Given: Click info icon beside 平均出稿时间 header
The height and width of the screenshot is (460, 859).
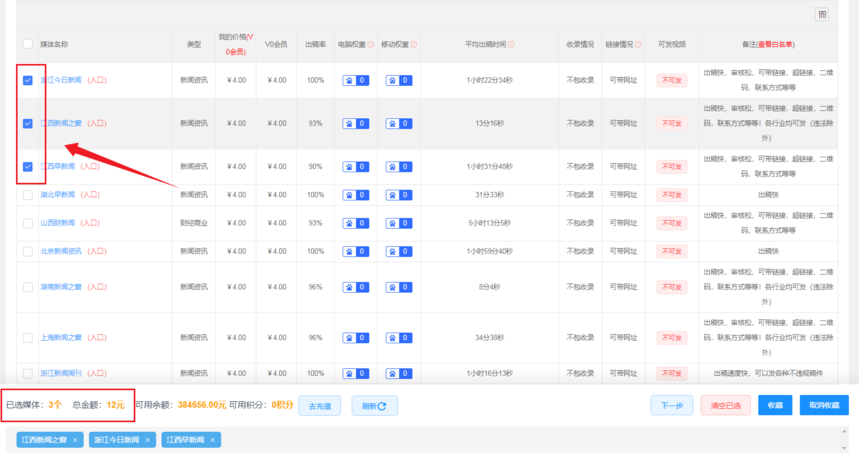Looking at the screenshot, I should coord(511,44).
